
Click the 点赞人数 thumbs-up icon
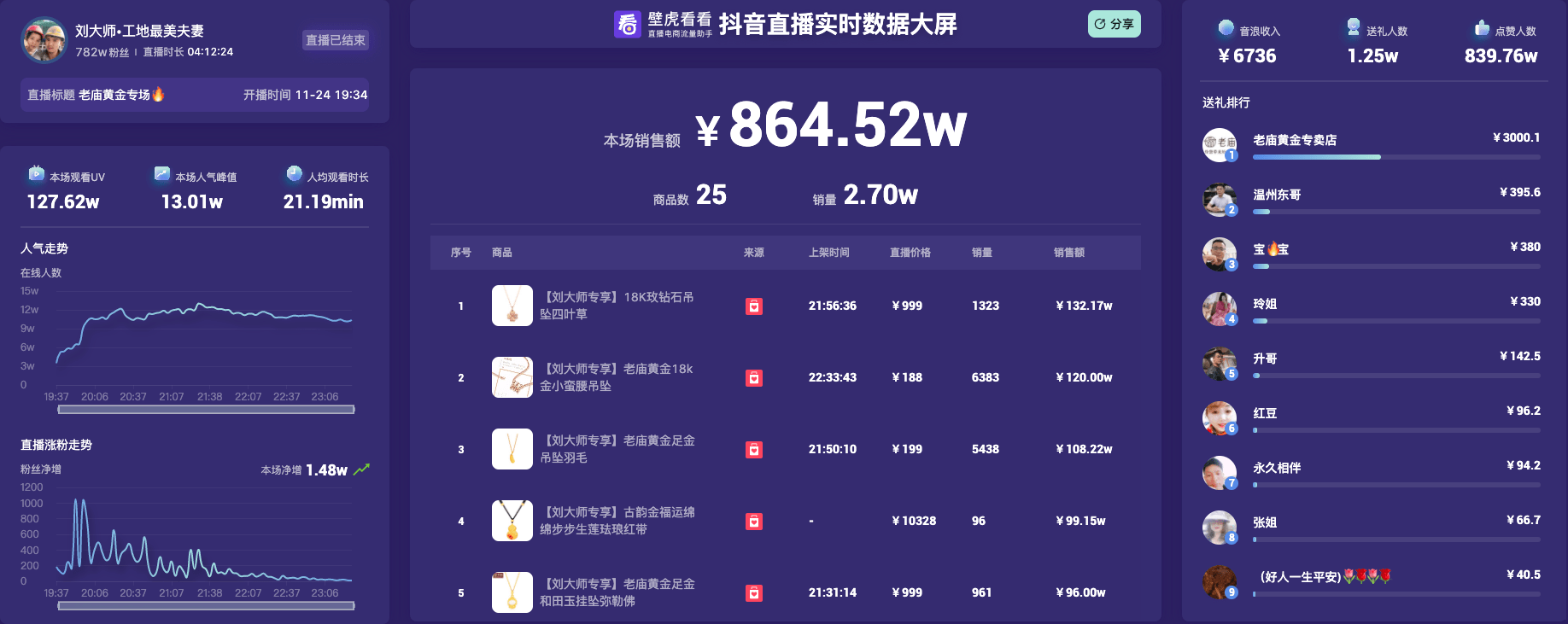pos(1482,28)
